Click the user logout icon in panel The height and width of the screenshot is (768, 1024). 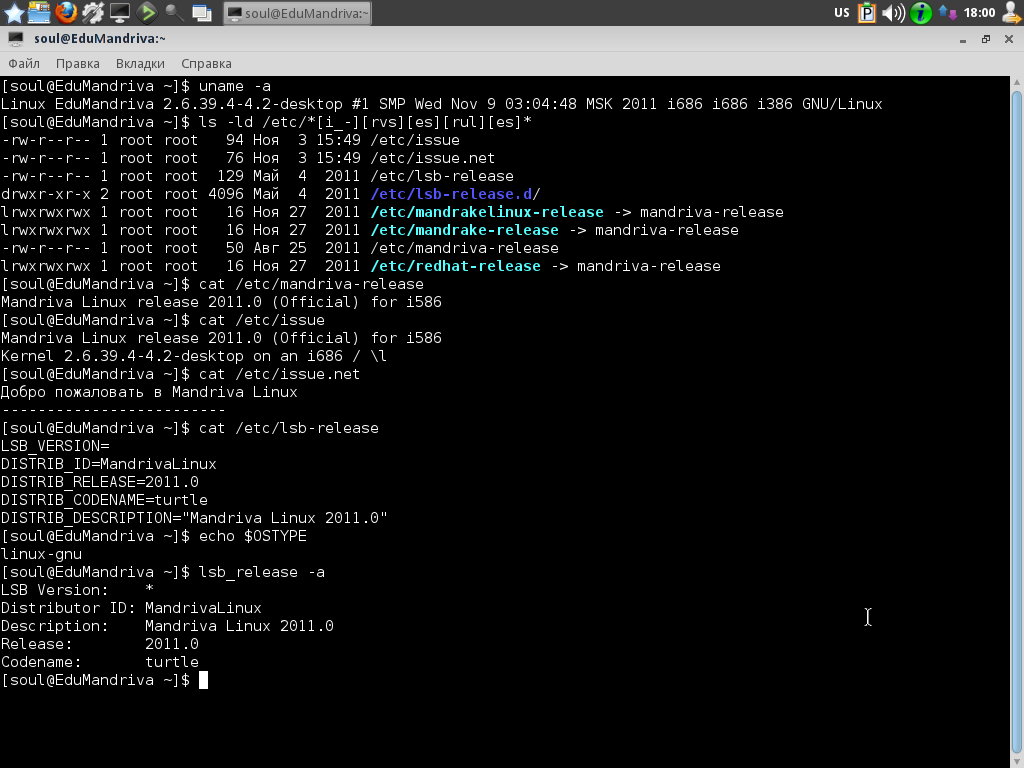click(1012, 12)
